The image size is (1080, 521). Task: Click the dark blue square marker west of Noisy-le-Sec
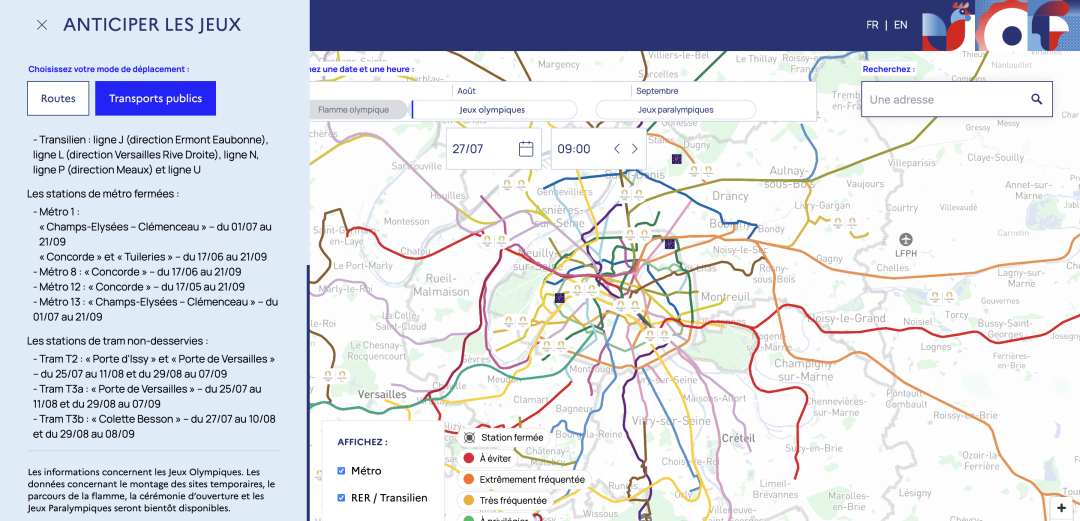point(669,243)
